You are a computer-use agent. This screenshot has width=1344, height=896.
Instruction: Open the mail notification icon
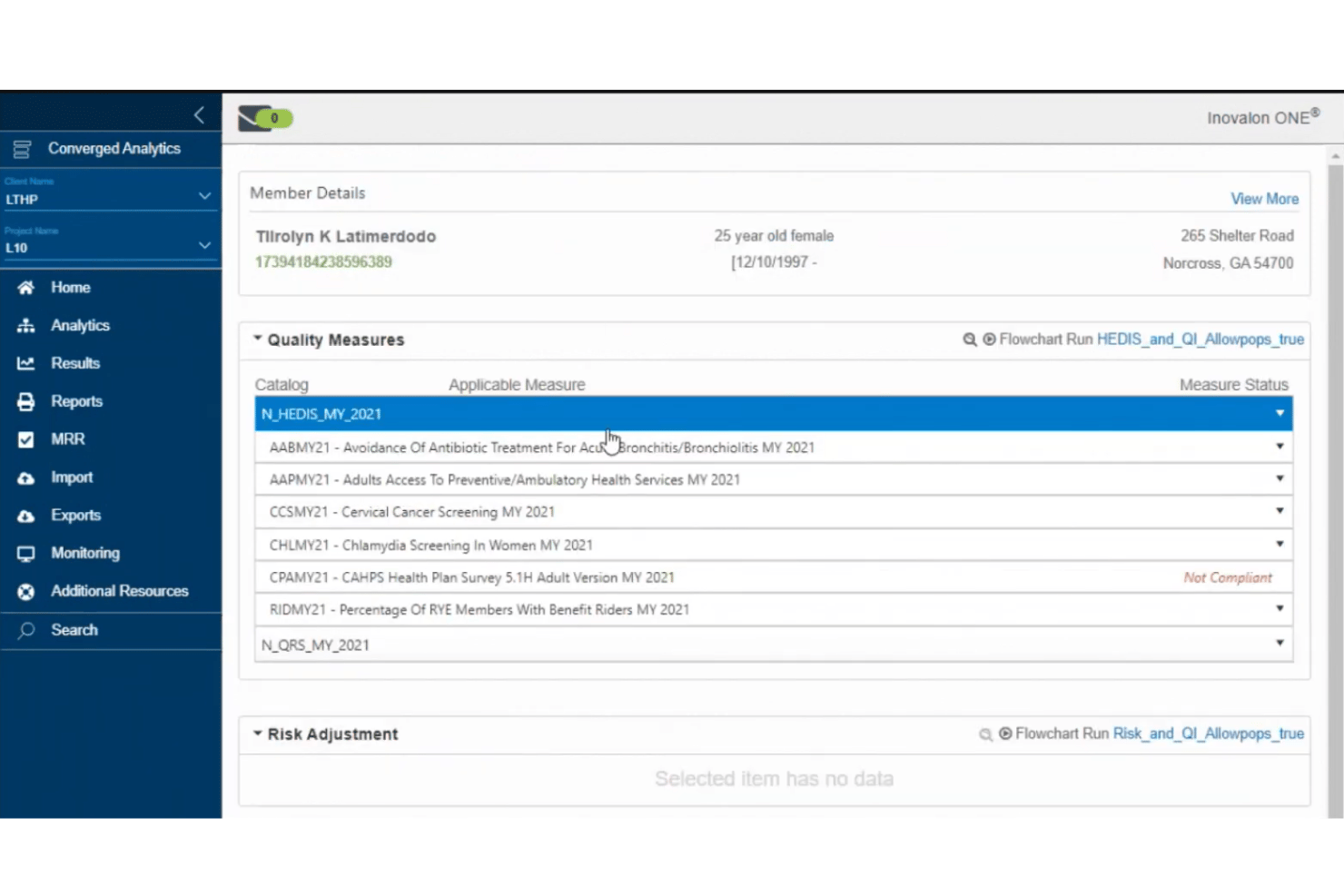point(265,118)
